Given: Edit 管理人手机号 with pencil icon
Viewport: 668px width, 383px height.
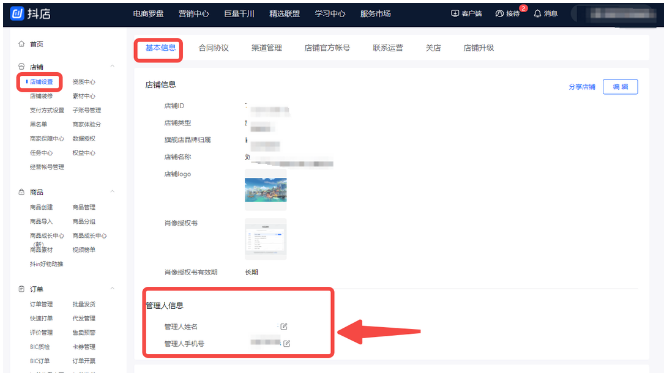Looking at the screenshot, I should pyautogui.click(x=286, y=343).
